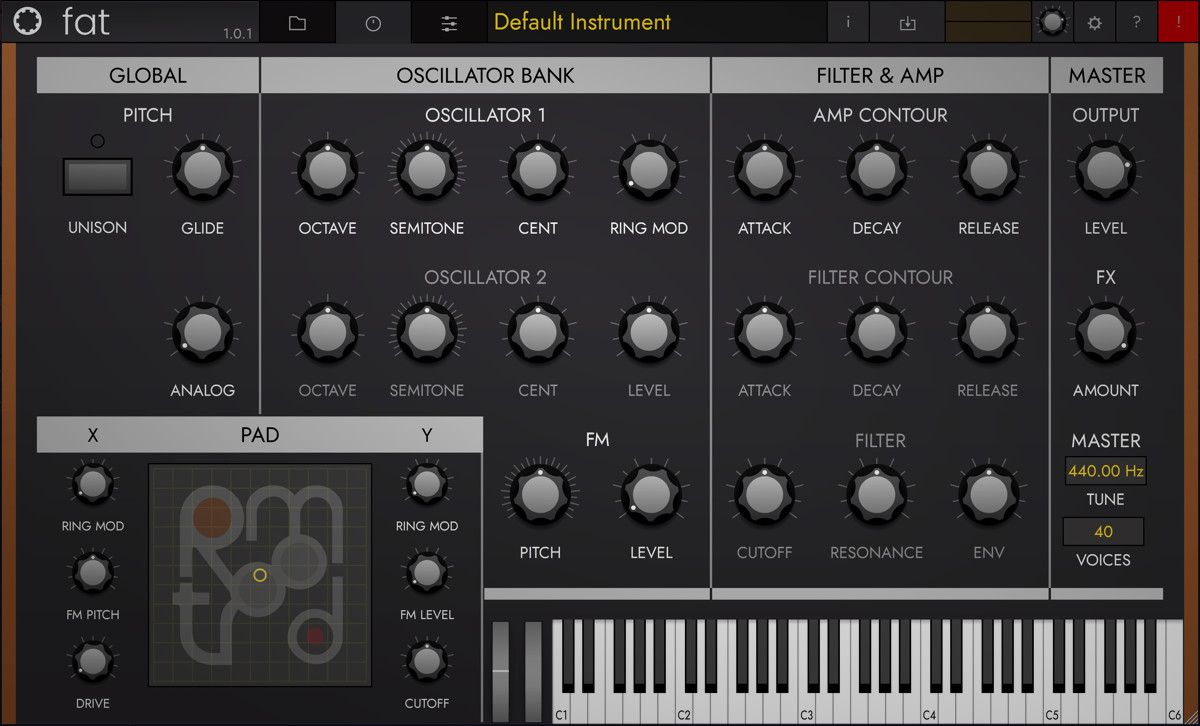Open the mixer sliders icon beside the clock

coord(448,21)
